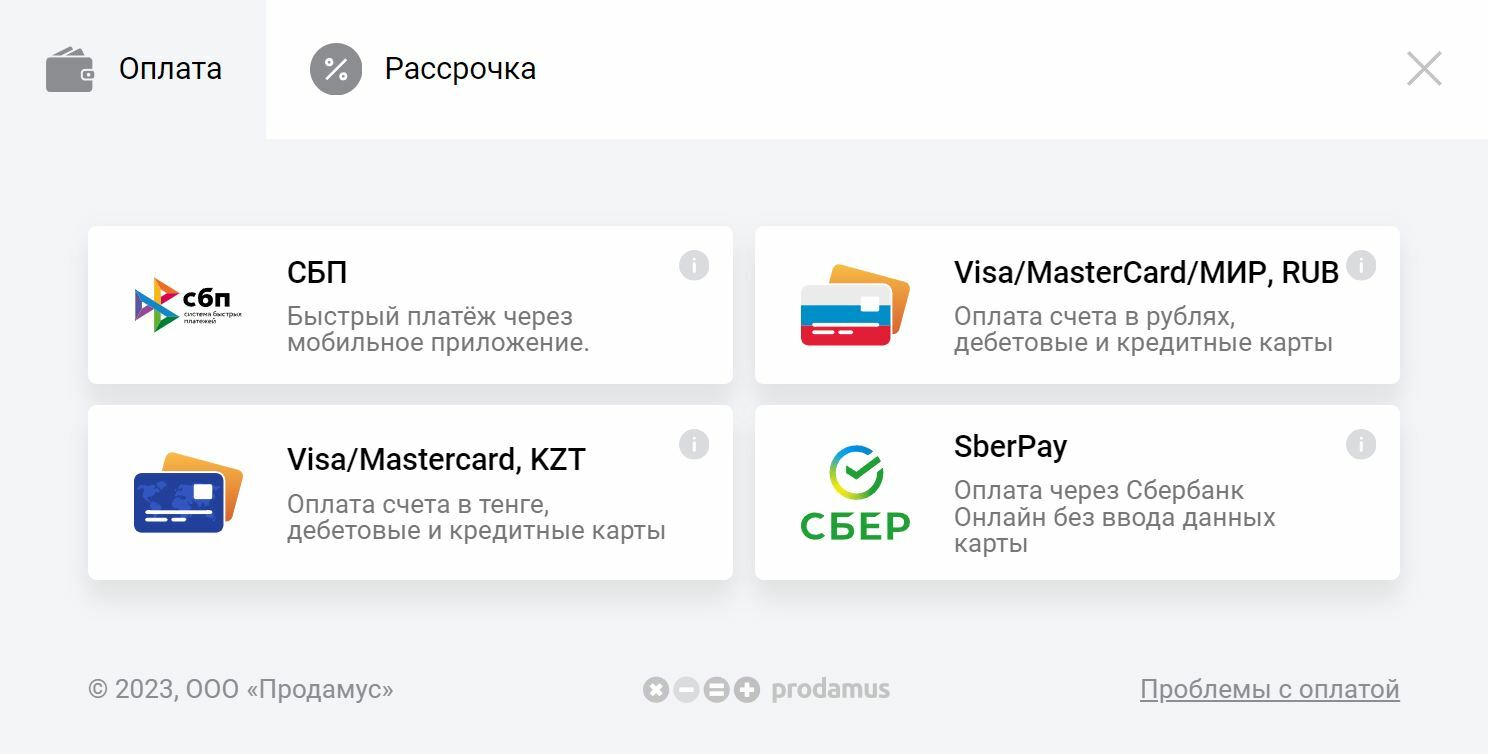
Task: Click the equals circle in the prodamus logo
Action: pyautogui.click(x=714, y=688)
